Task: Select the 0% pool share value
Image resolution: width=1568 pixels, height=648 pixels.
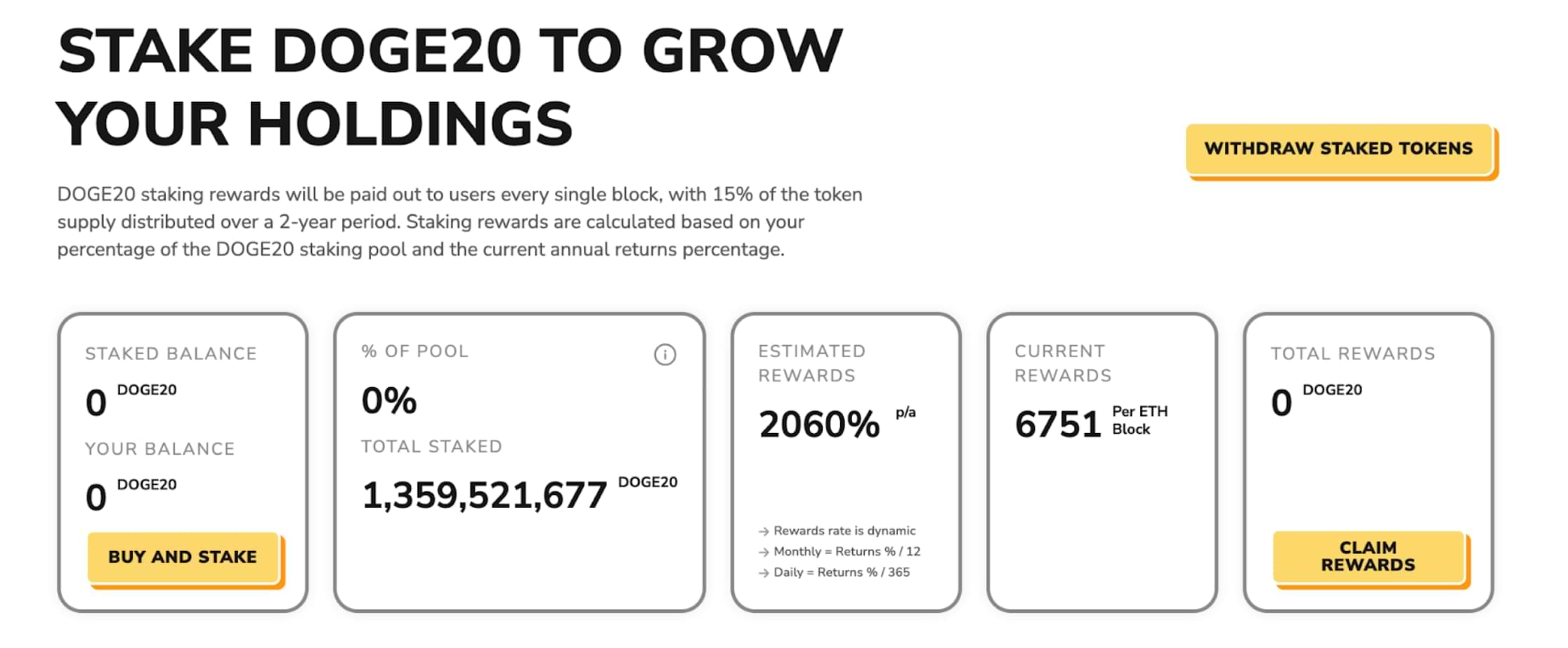Action: point(389,401)
